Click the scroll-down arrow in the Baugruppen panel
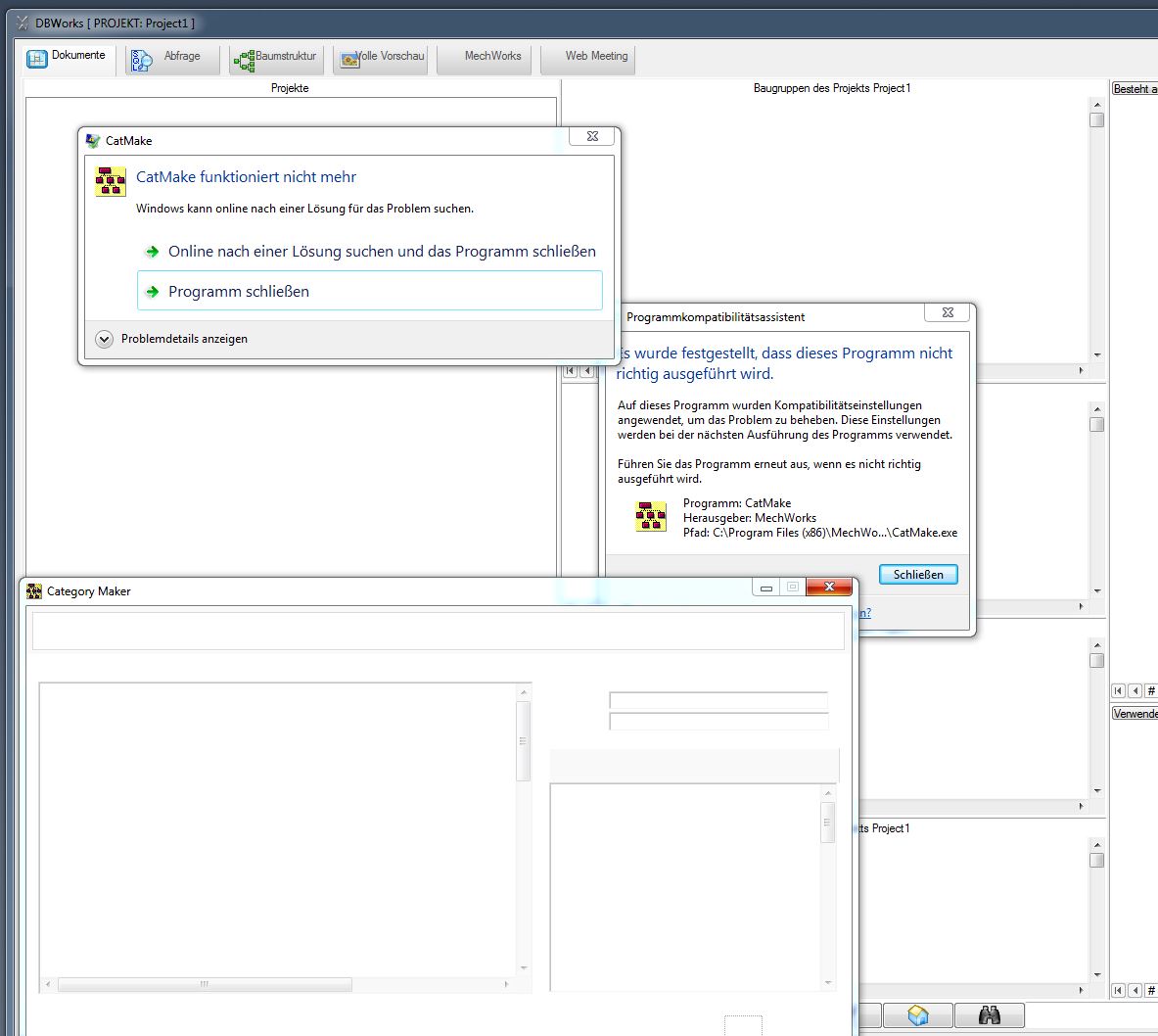This screenshot has width=1158, height=1036. 1096,355
